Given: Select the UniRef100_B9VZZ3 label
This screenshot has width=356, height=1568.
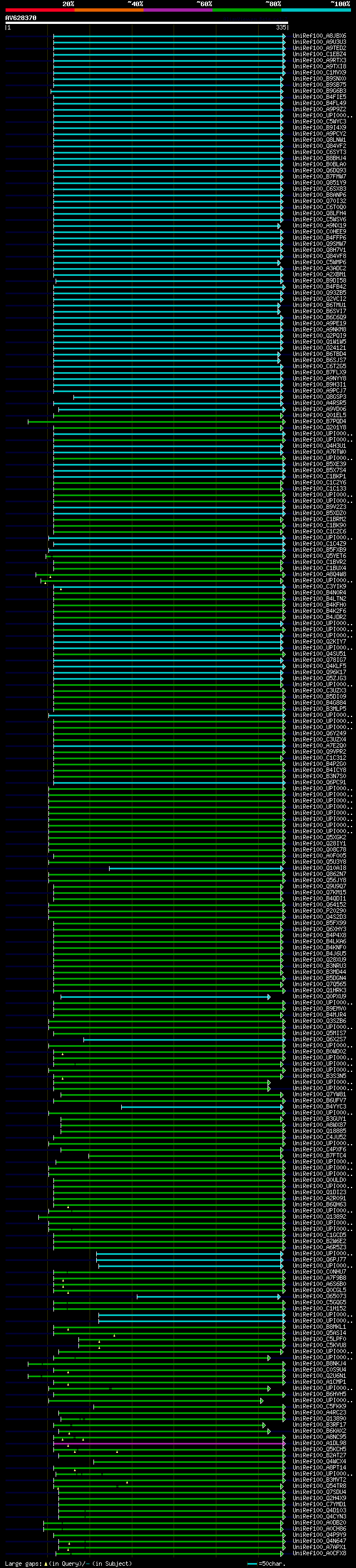Looking at the screenshot, I should (x=319, y=507).
